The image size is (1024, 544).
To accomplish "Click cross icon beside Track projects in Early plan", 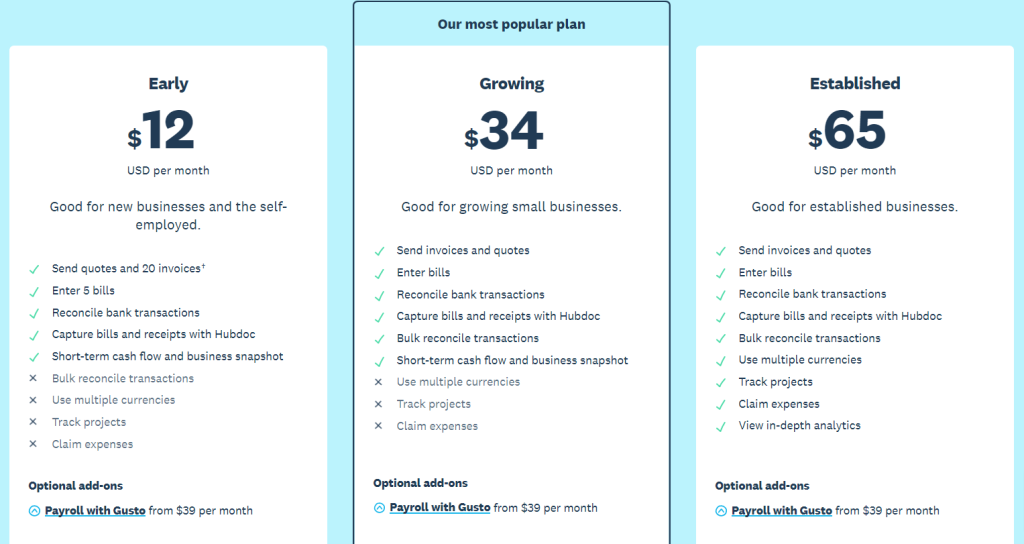I will pos(33,422).
